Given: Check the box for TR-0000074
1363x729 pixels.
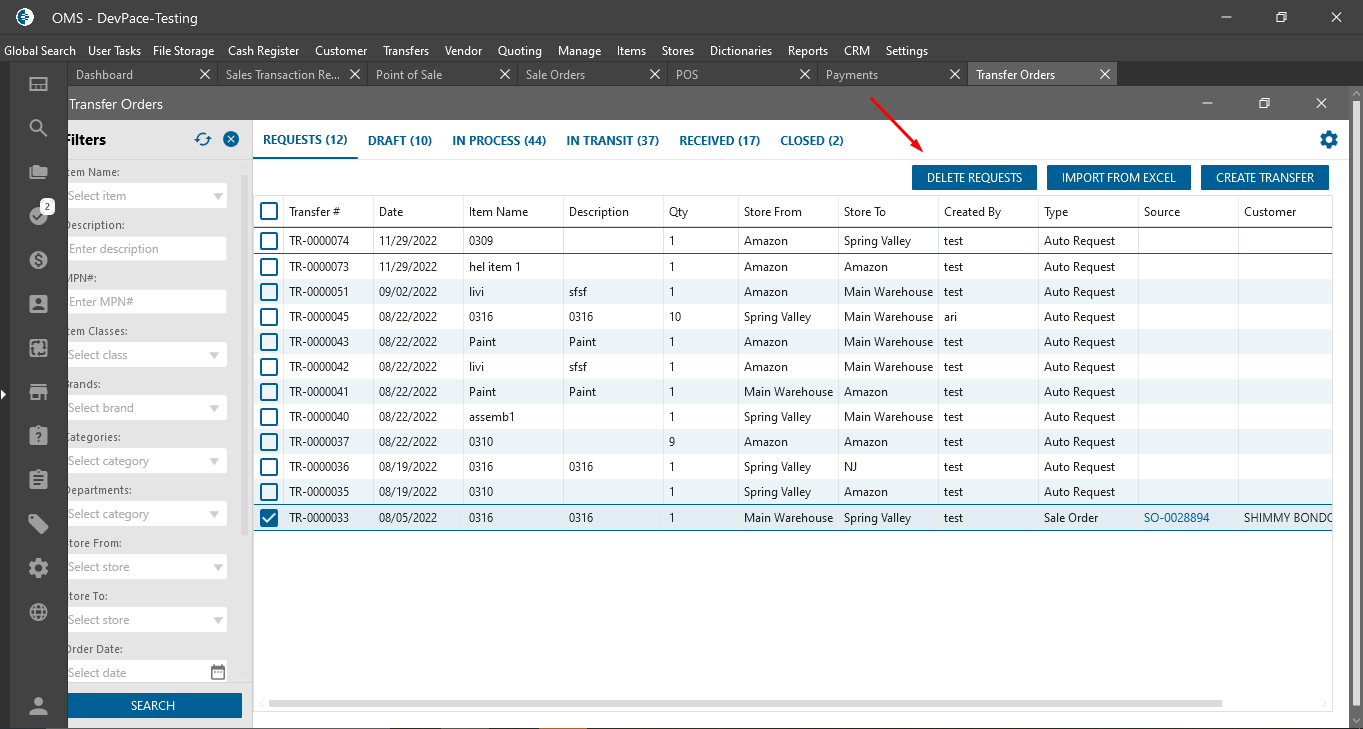Looking at the screenshot, I should (x=269, y=241).
